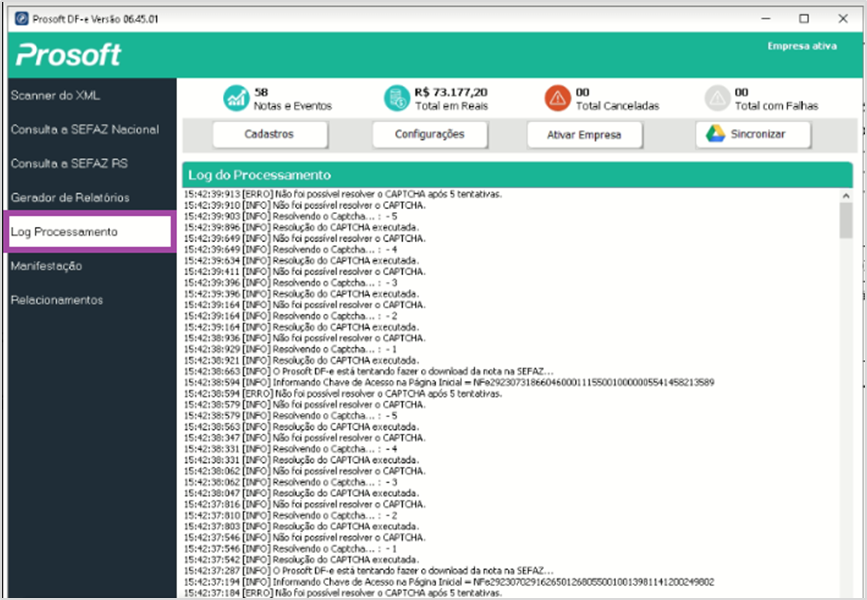The image size is (867, 600).
Task: Click the Ativar Empresa button
Action: (584, 135)
